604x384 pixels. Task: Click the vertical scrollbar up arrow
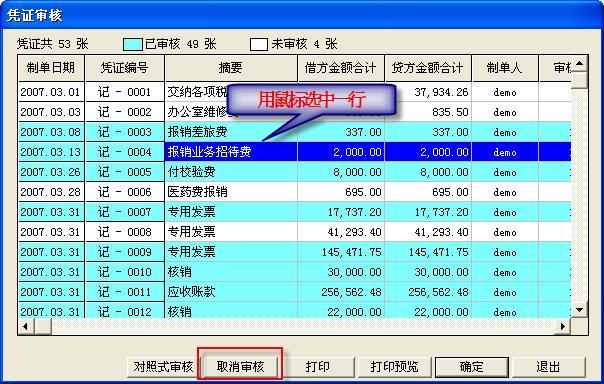click(x=579, y=64)
